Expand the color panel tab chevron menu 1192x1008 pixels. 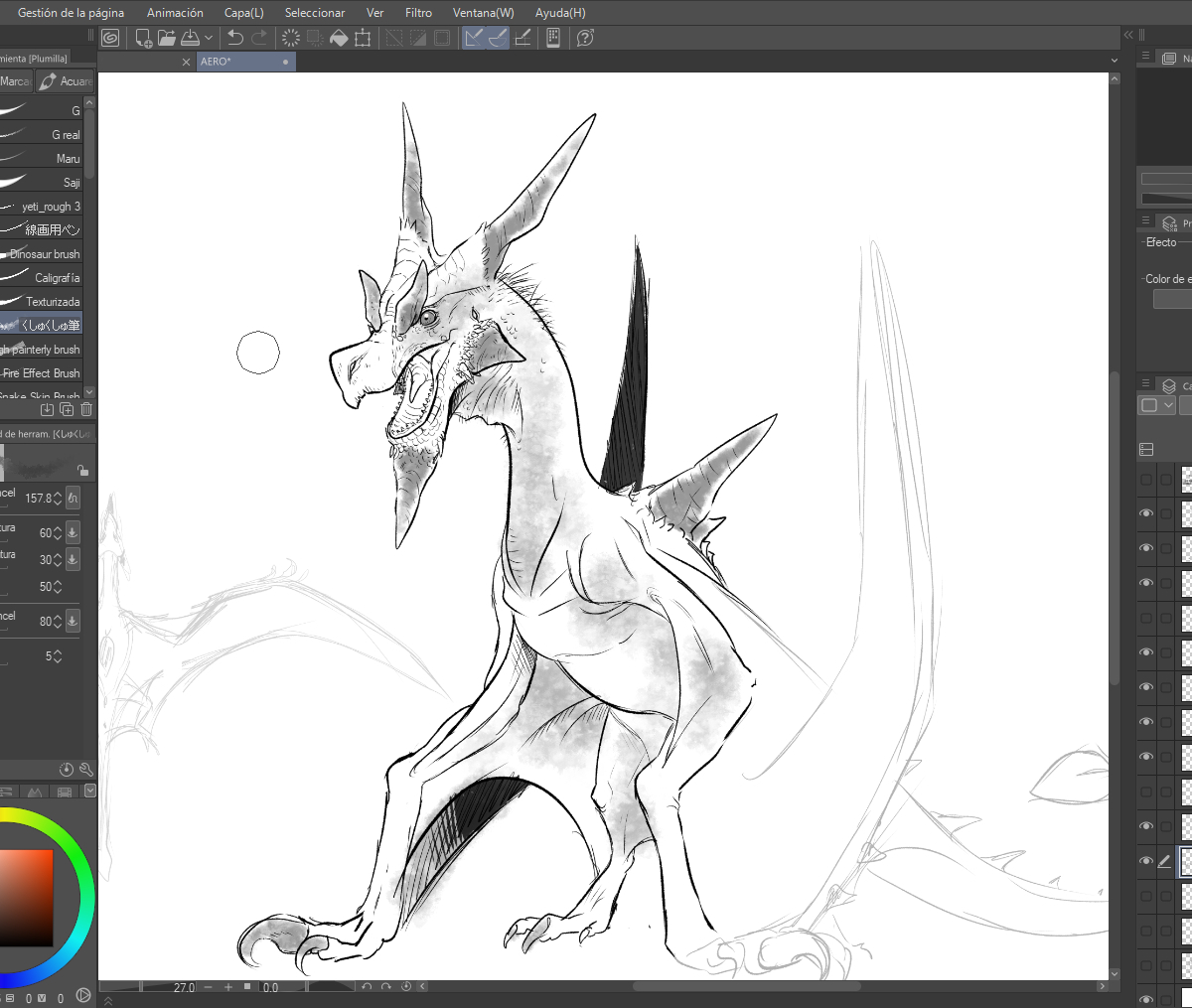[x=90, y=792]
